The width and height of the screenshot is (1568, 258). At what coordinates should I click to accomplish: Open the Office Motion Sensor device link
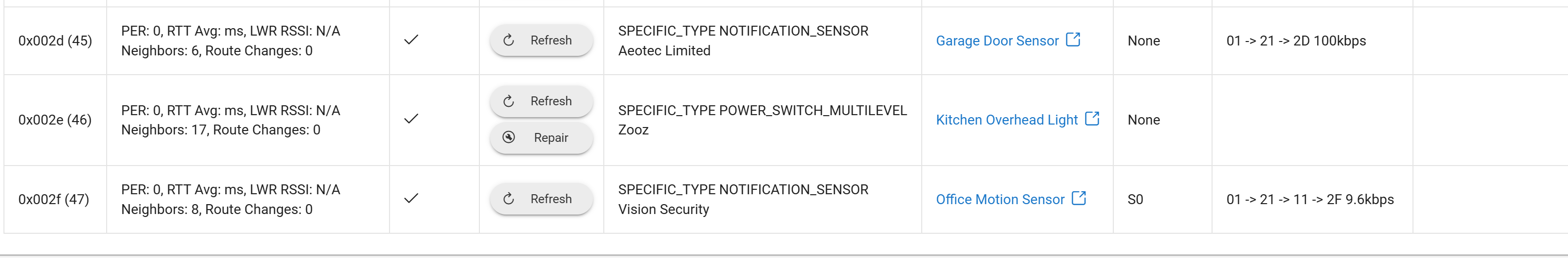coord(999,200)
